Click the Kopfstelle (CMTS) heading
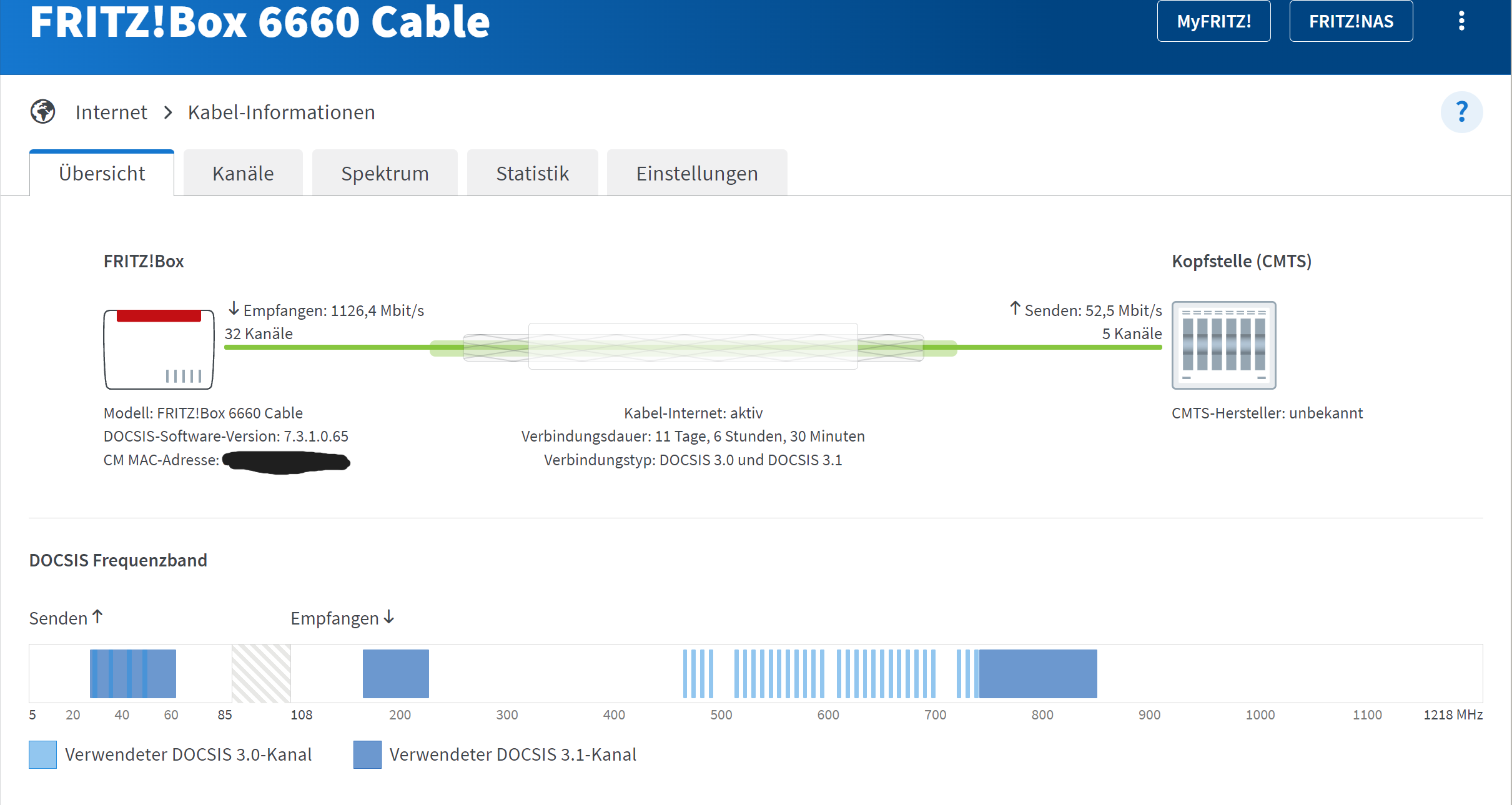Image resolution: width=1512 pixels, height=805 pixels. pyautogui.click(x=1242, y=261)
